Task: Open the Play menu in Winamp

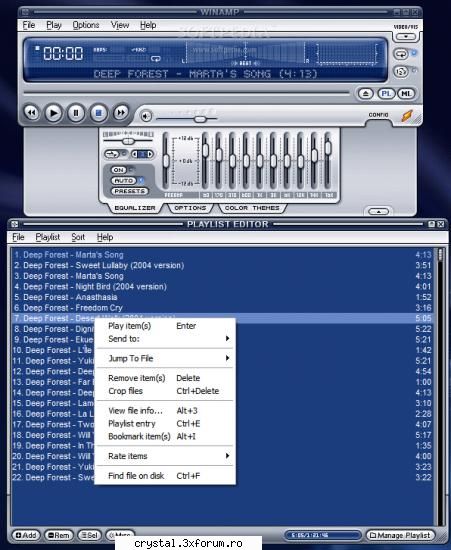Action: [54, 25]
